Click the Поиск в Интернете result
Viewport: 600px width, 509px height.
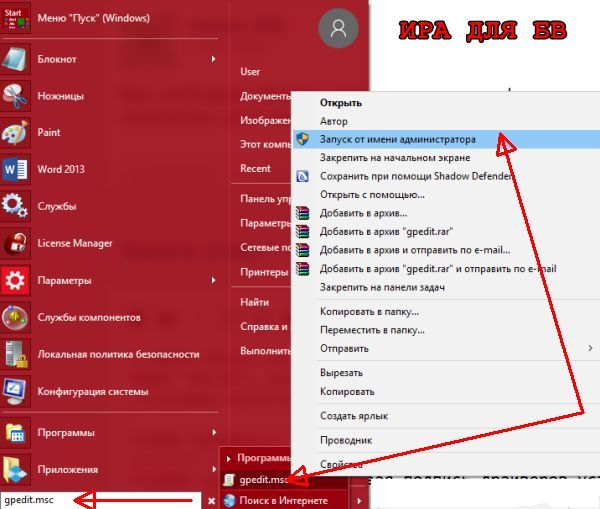(x=284, y=501)
